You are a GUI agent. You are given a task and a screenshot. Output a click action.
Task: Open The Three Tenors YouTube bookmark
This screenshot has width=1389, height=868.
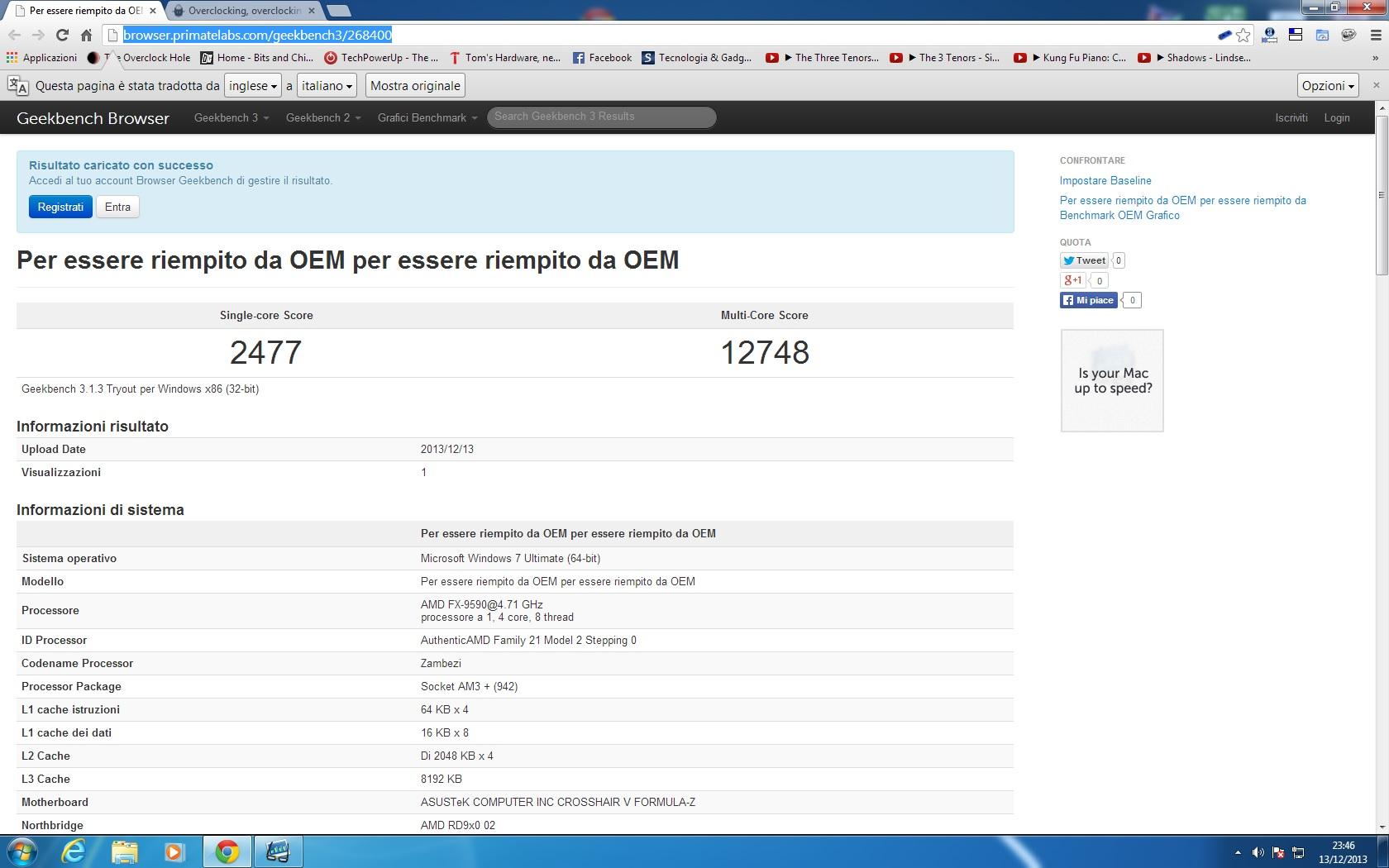tap(822, 58)
